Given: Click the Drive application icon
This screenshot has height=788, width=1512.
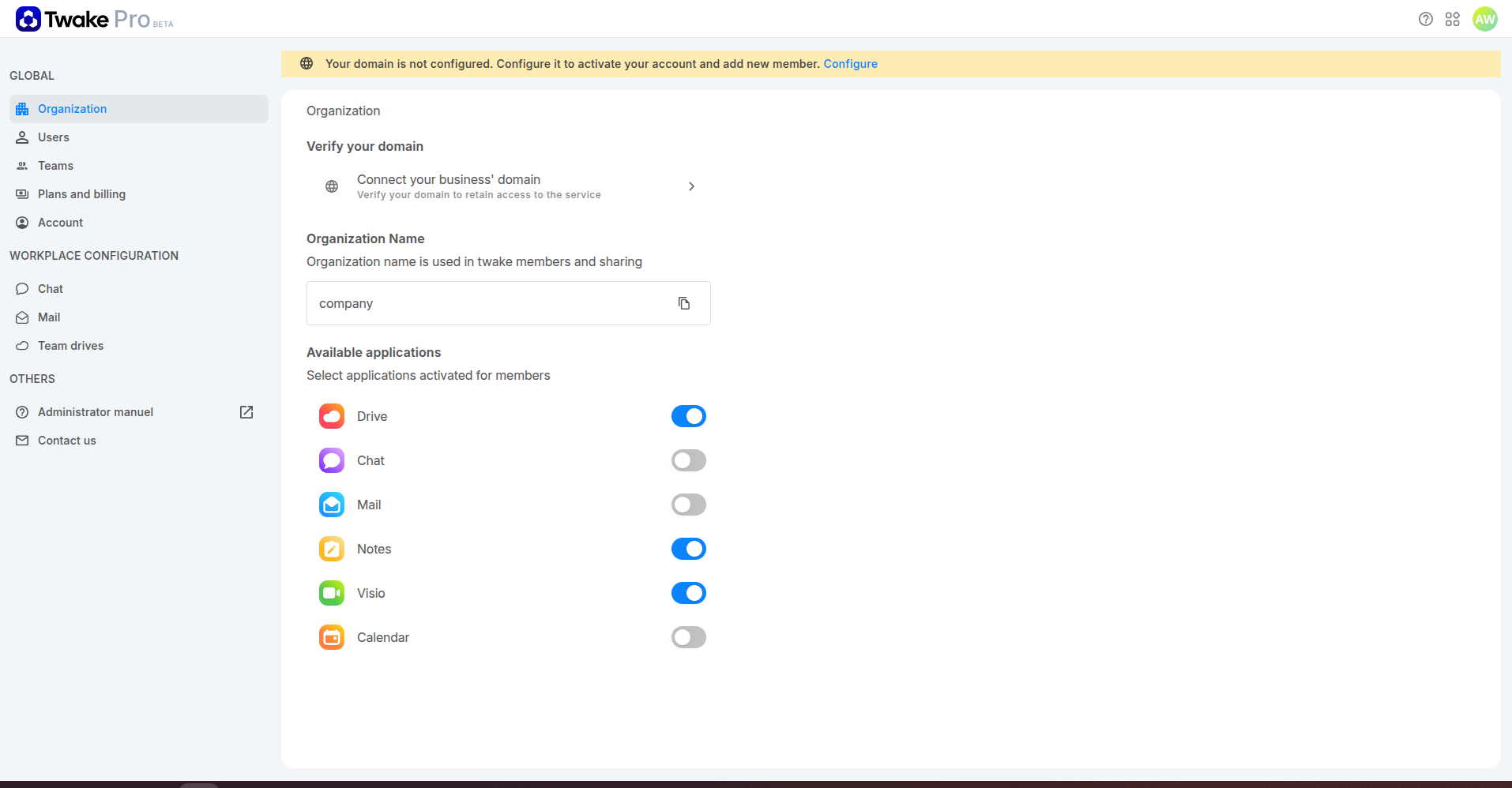Looking at the screenshot, I should pyautogui.click(x=332, y=416).
